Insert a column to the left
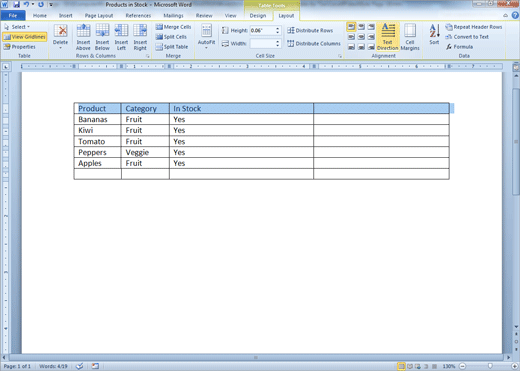 coord(121,37)
